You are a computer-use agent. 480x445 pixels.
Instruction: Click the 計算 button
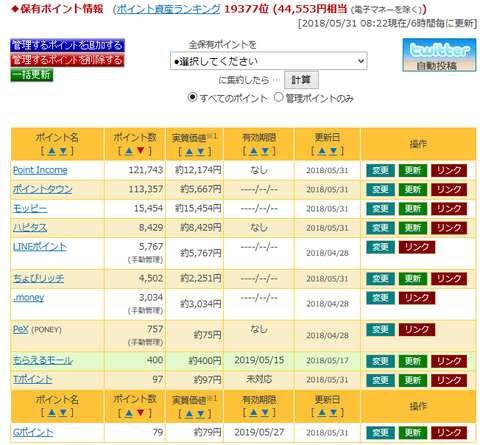point(301,80)
